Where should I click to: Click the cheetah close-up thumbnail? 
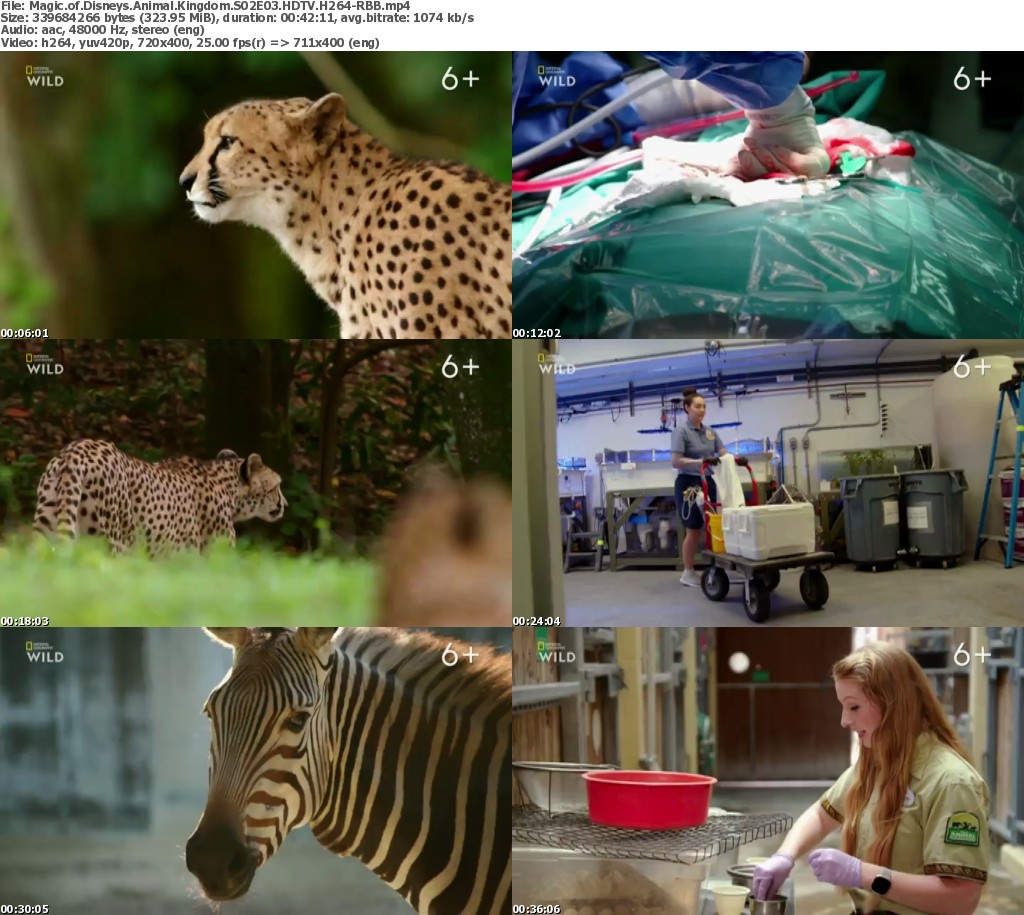(256, 195)
